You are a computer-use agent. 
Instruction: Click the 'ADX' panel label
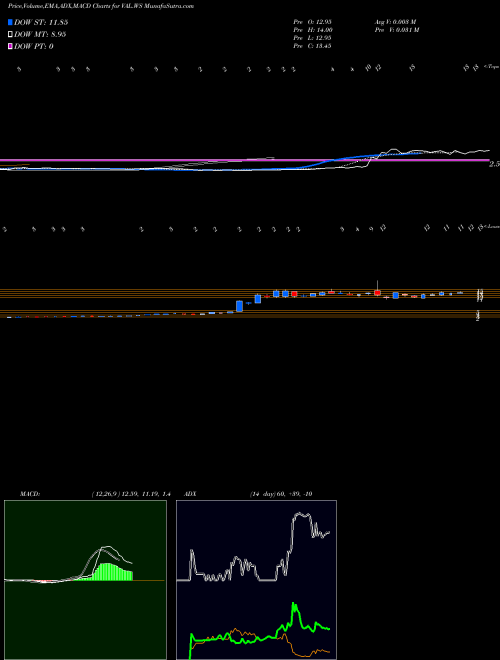click(x=191, y=494)
